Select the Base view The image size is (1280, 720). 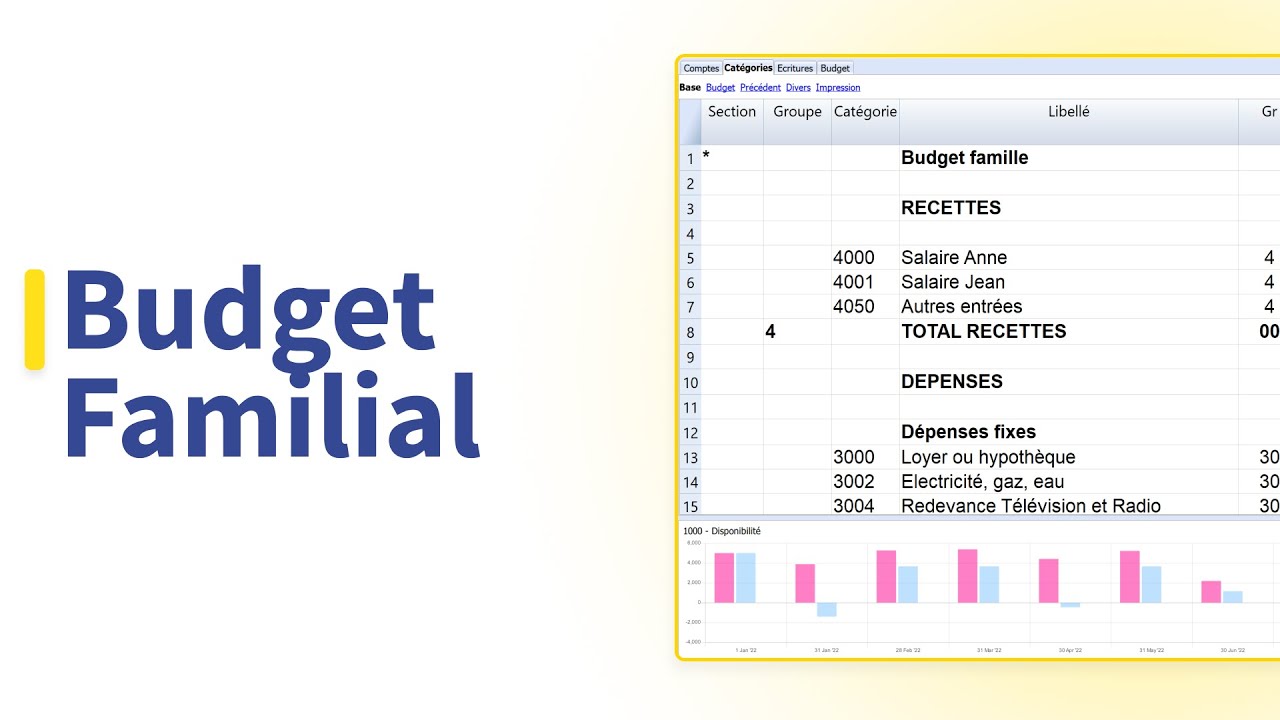click(x=690, y=88)
